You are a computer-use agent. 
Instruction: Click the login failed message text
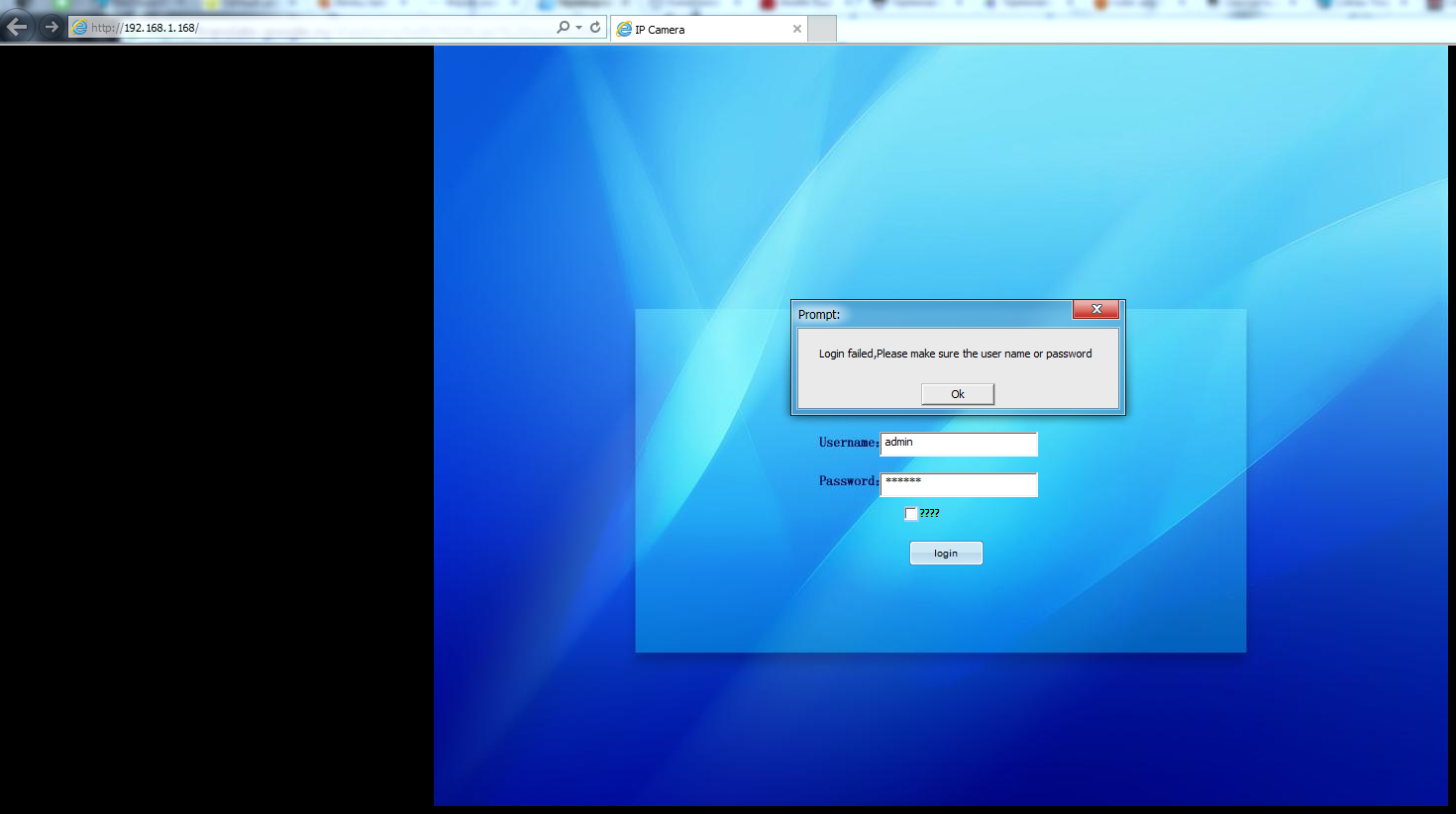pos(955,354)
